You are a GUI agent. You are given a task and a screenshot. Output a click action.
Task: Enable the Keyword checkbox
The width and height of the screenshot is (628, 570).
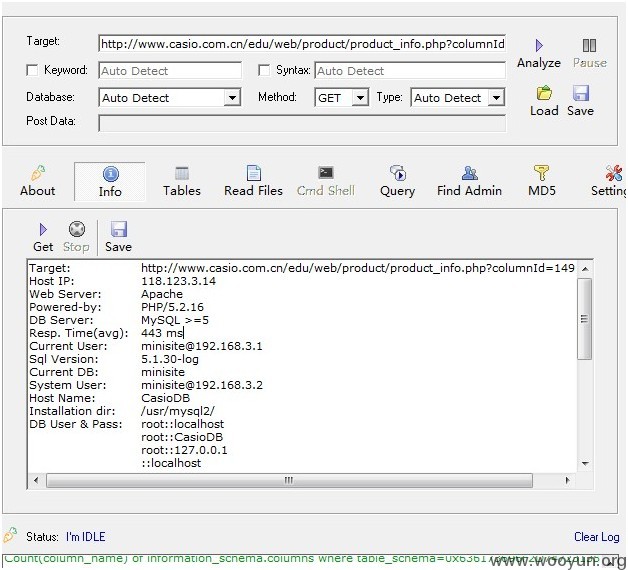click(x=32, y=70)
